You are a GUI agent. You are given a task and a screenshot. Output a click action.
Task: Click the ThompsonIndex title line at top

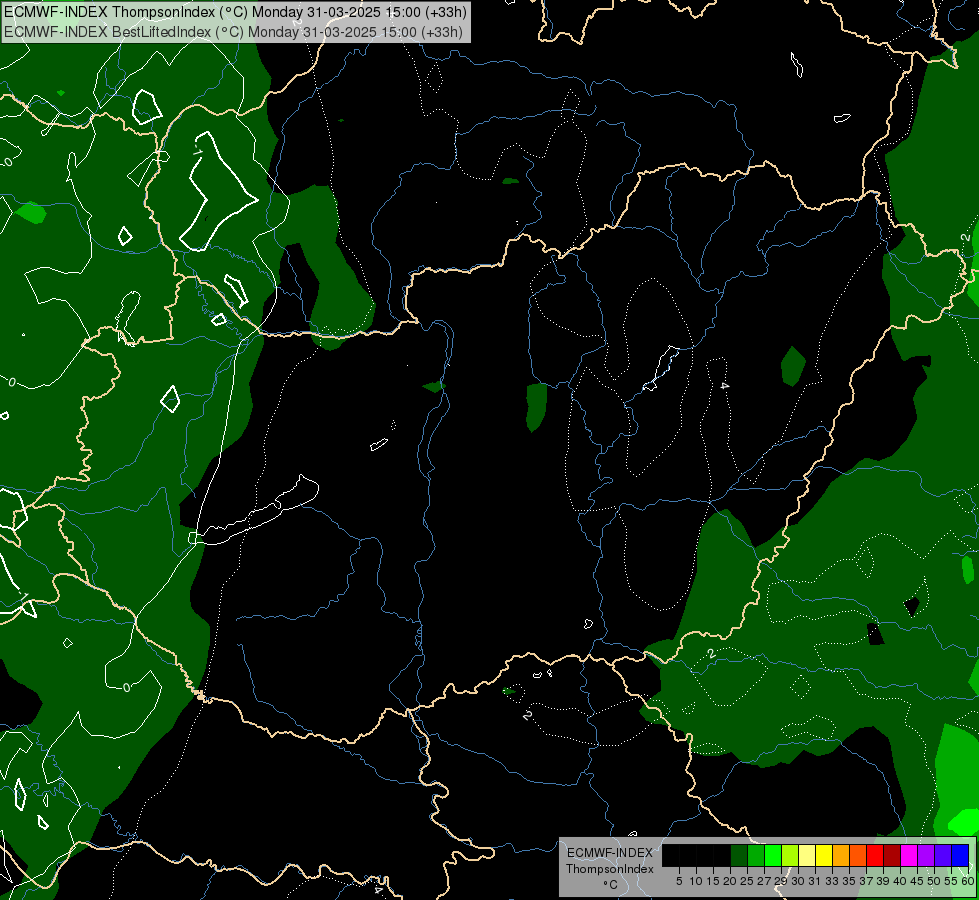point(234,11)
